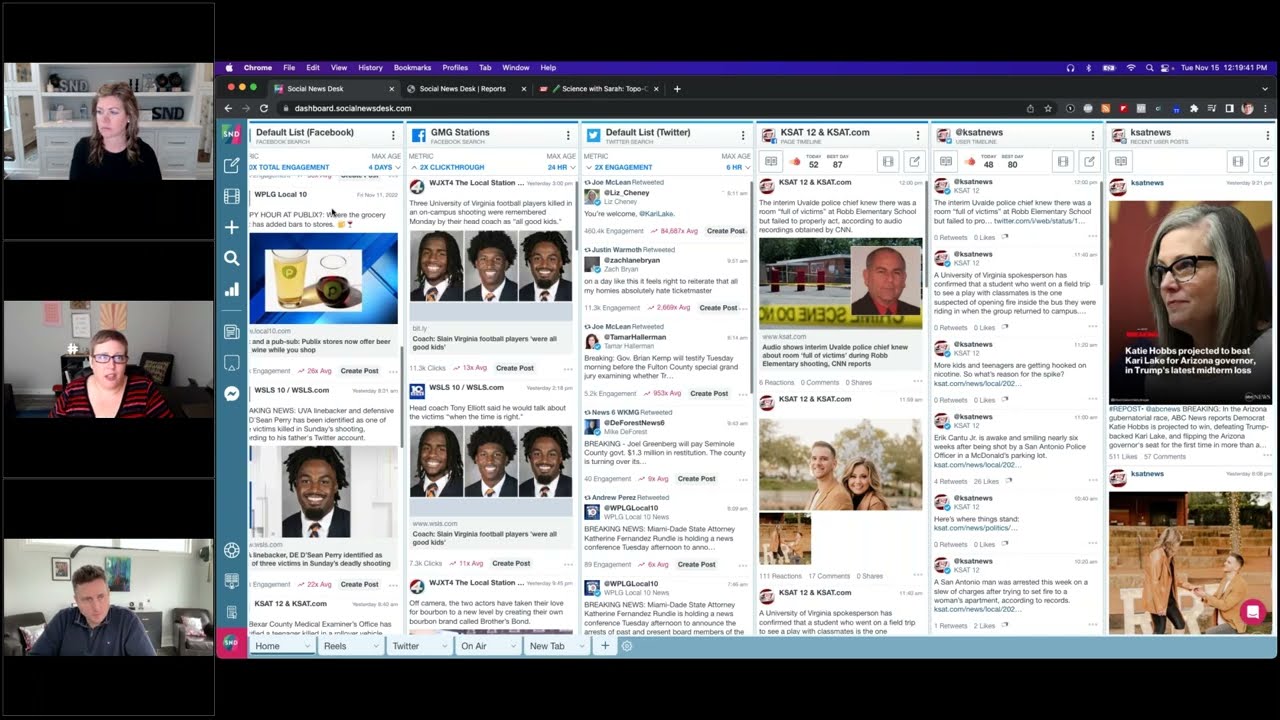Open the 4 DAYS max age dropdown
Screen dimensions: 1280x720
(385, 167)
